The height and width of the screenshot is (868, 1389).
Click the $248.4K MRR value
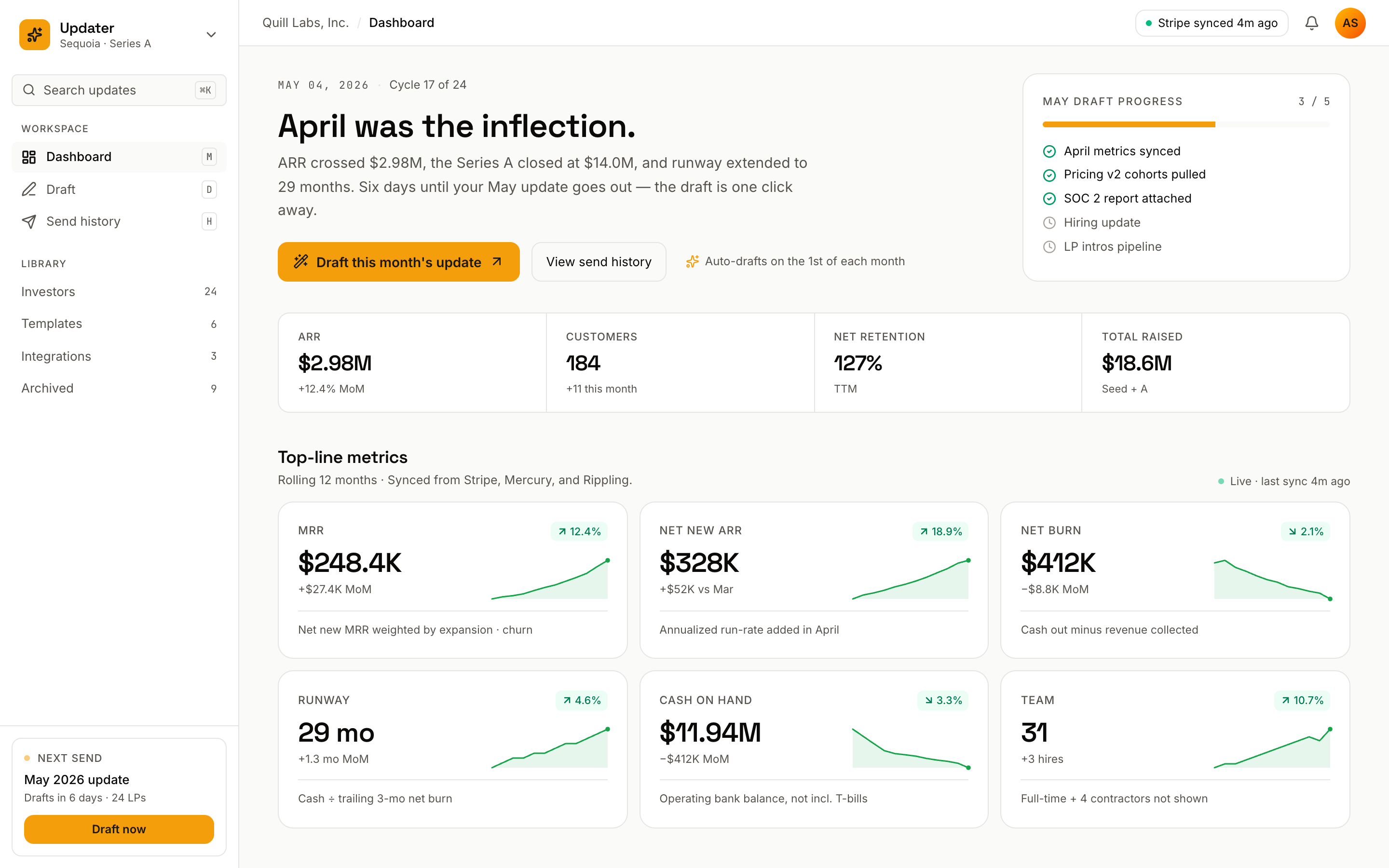point(350,563)
